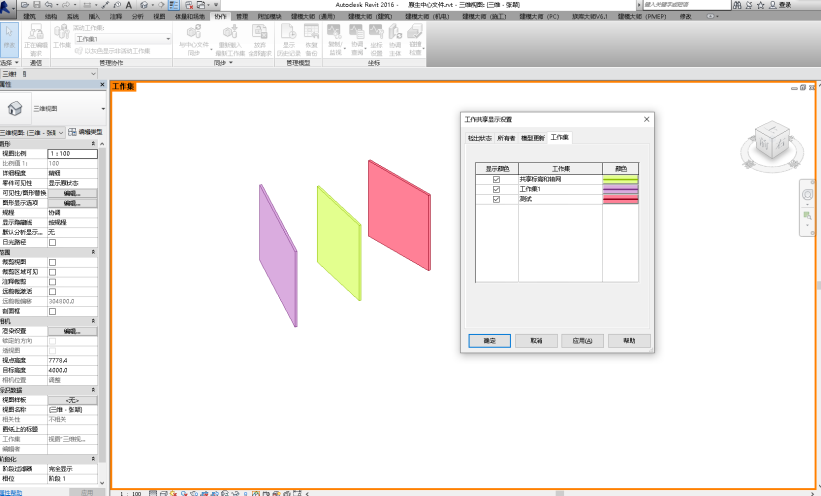Screen dimensions: 821x496
Task: Click 编辑类型 edit type button
Action: click(x=85, y=132)
